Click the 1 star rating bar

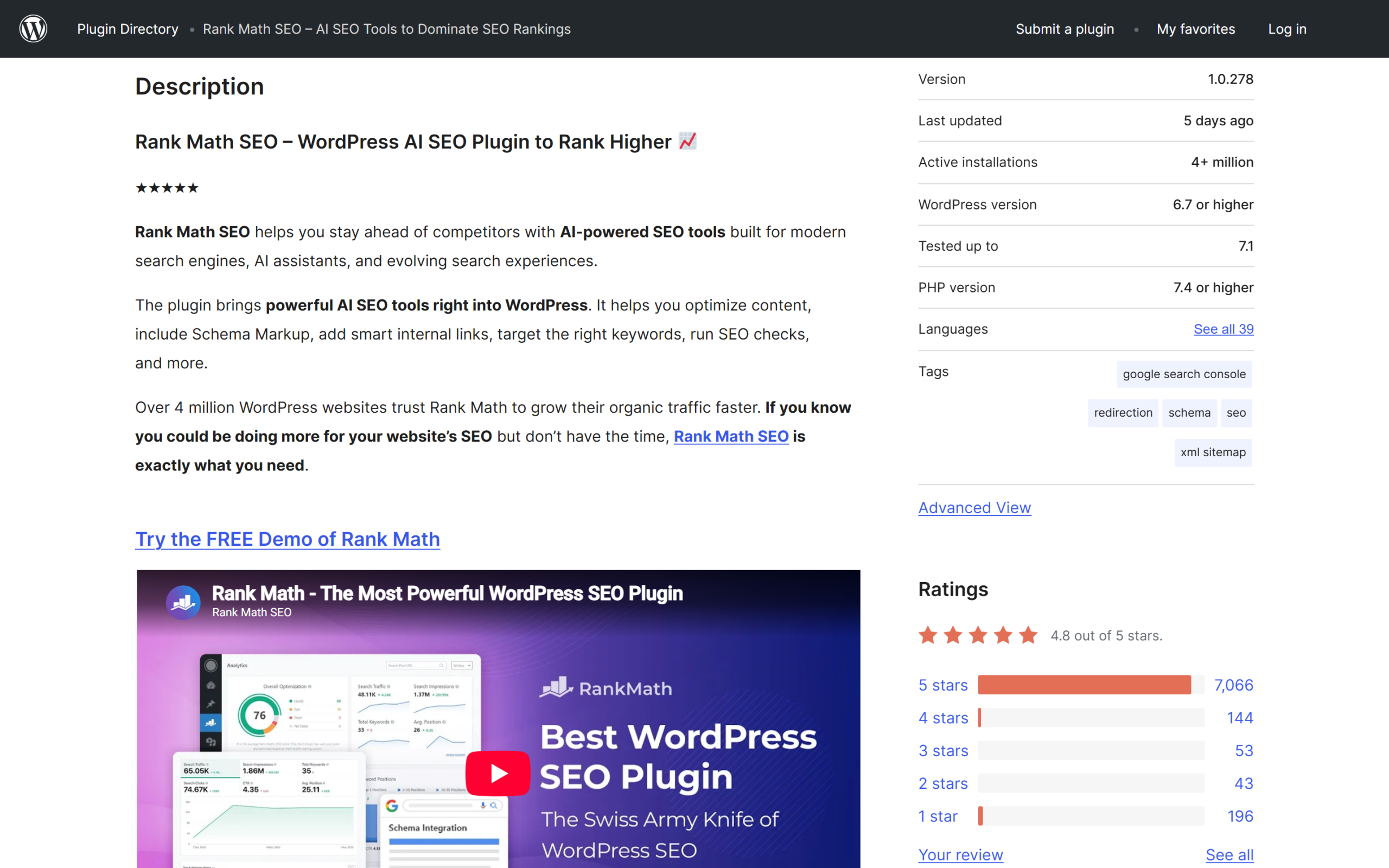1091,816
